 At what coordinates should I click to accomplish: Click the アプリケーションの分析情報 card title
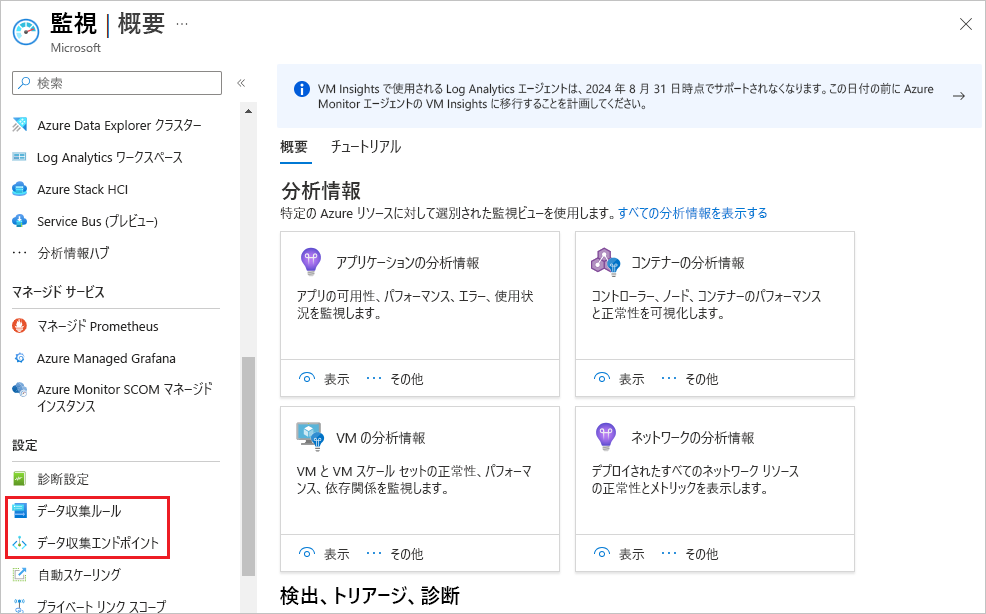coord(407,263)
